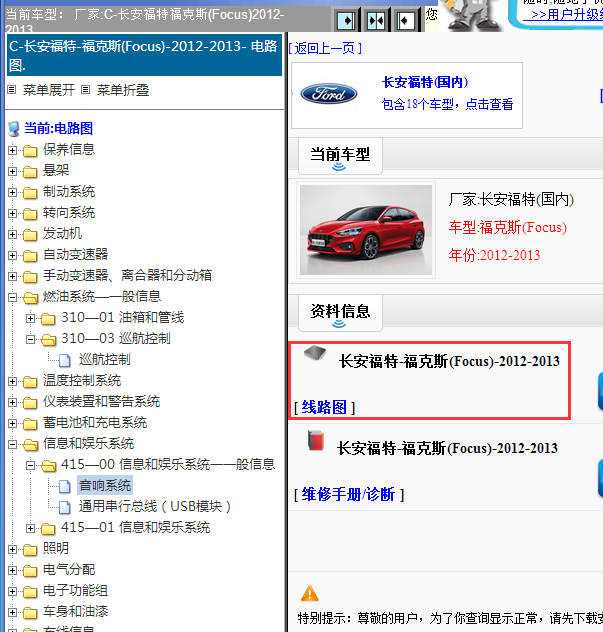This screenshot has height=632, width=603.
Task: Collapse the 310—03 巡航控制 node
Action: pos(30,339)
